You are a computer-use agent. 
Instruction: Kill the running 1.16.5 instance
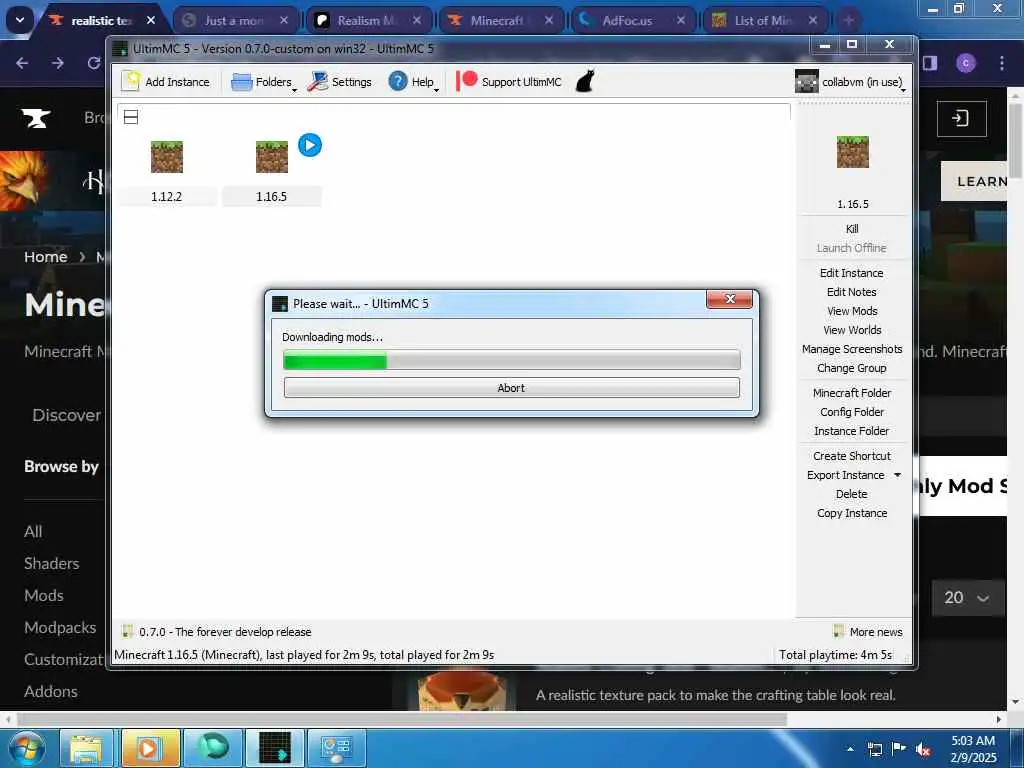852,229
